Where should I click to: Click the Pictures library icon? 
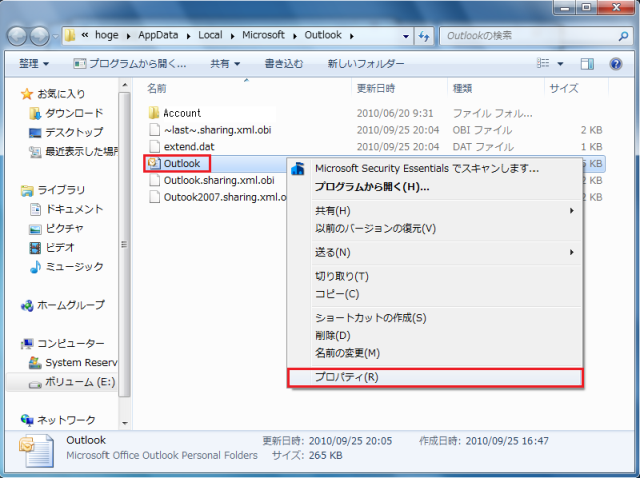[x=35, y=229]
